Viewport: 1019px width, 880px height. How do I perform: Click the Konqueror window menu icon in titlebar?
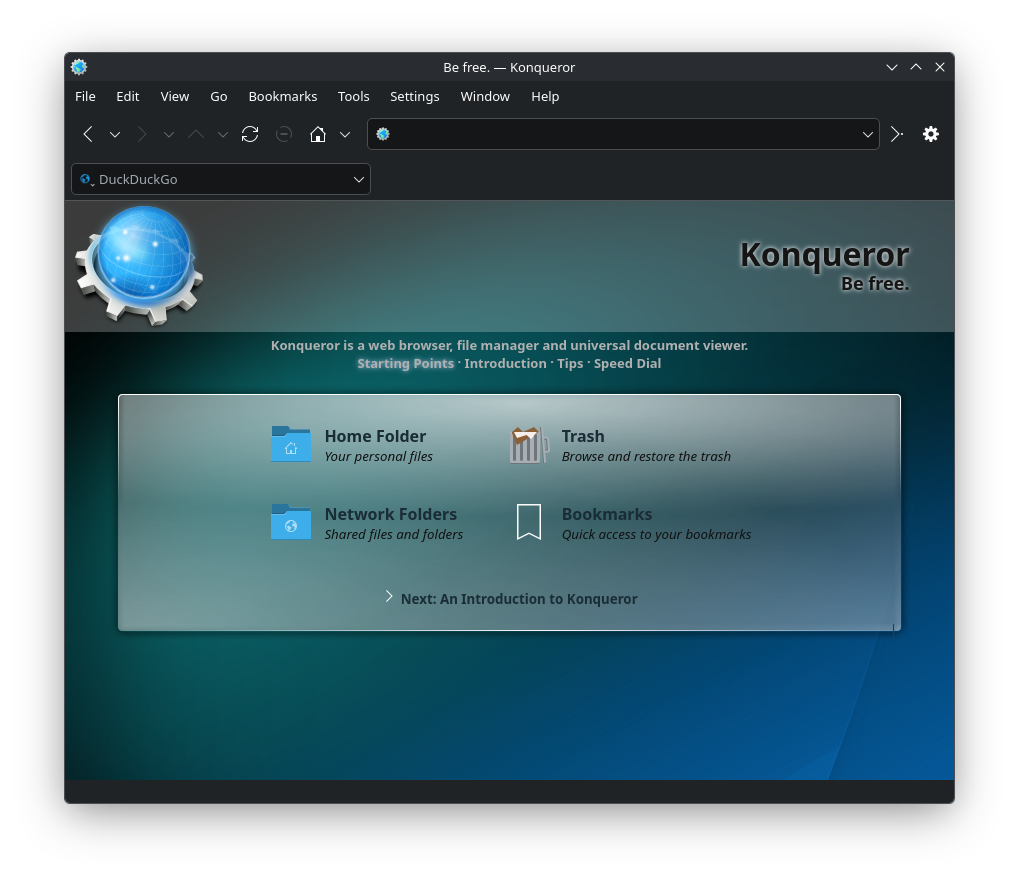coord(79,67)
